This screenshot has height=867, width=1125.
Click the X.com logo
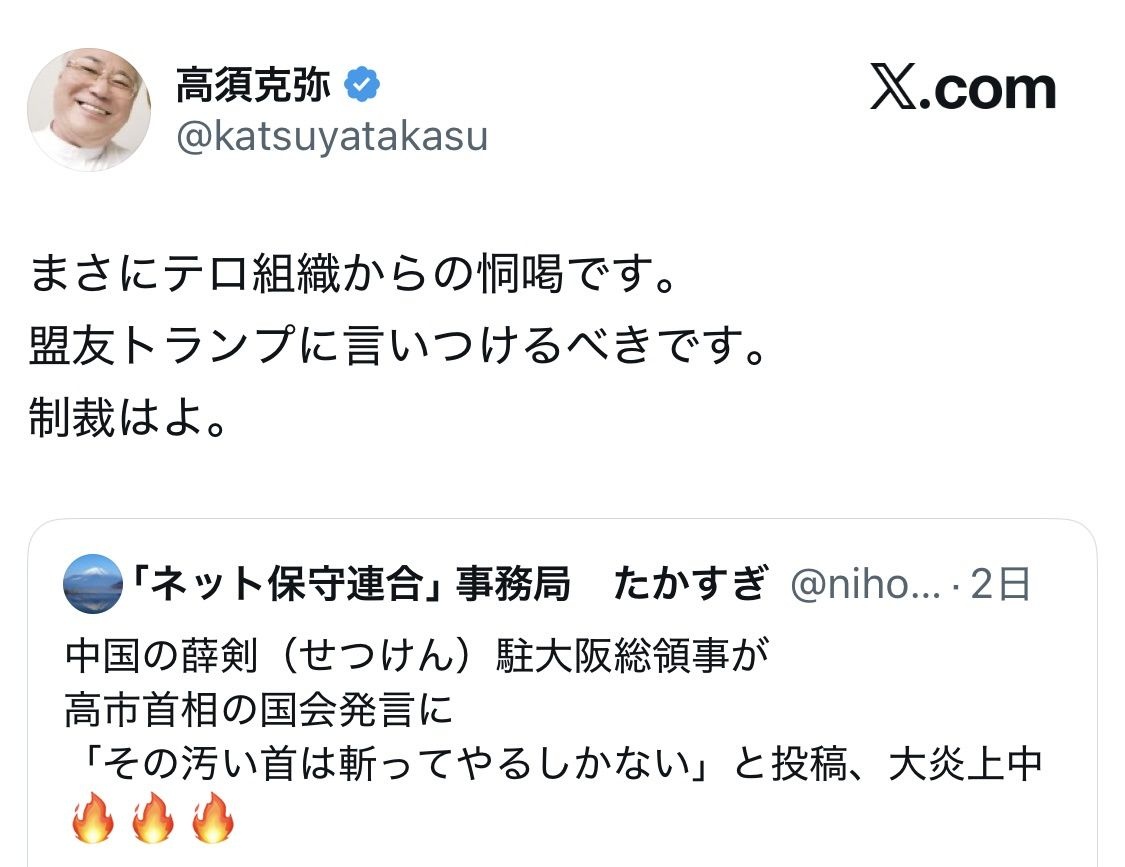click(x=963, y=89)
